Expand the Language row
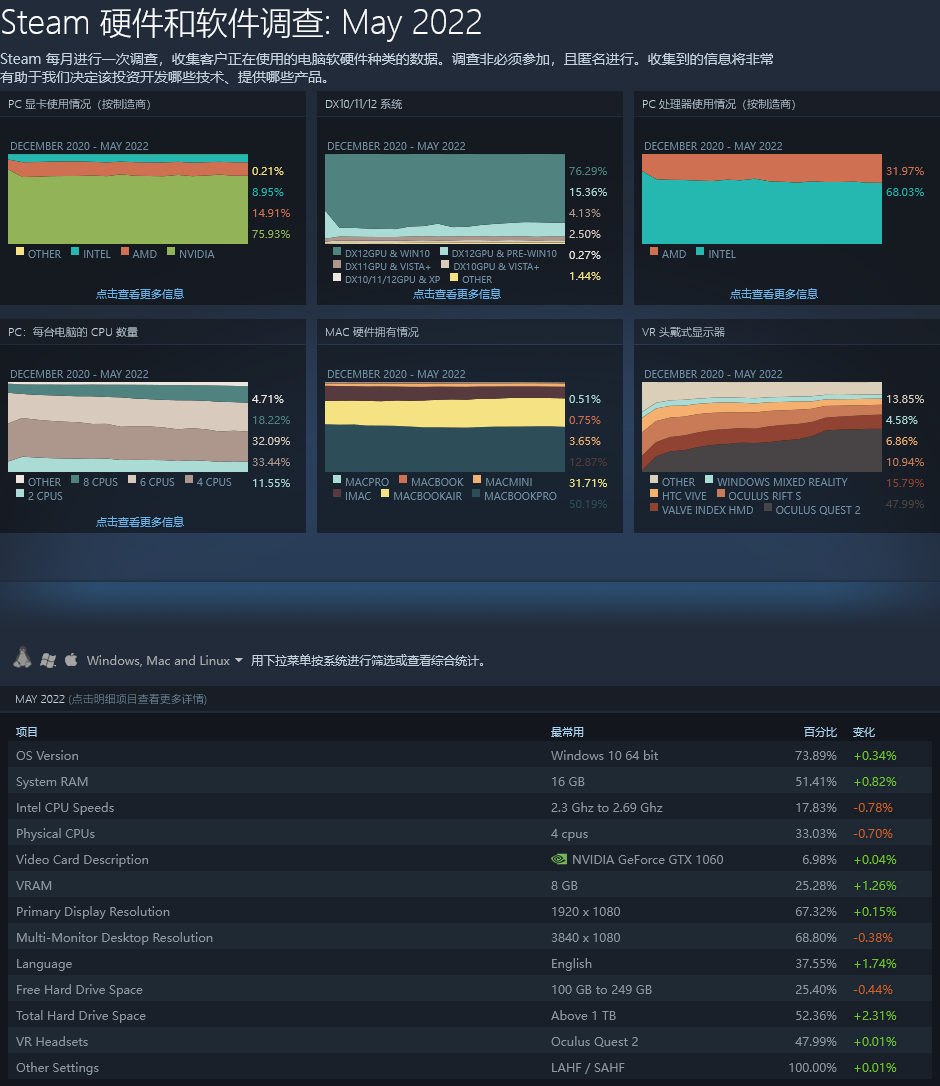The height and width of the screenshot is (1086, 940). click(44, 963)
